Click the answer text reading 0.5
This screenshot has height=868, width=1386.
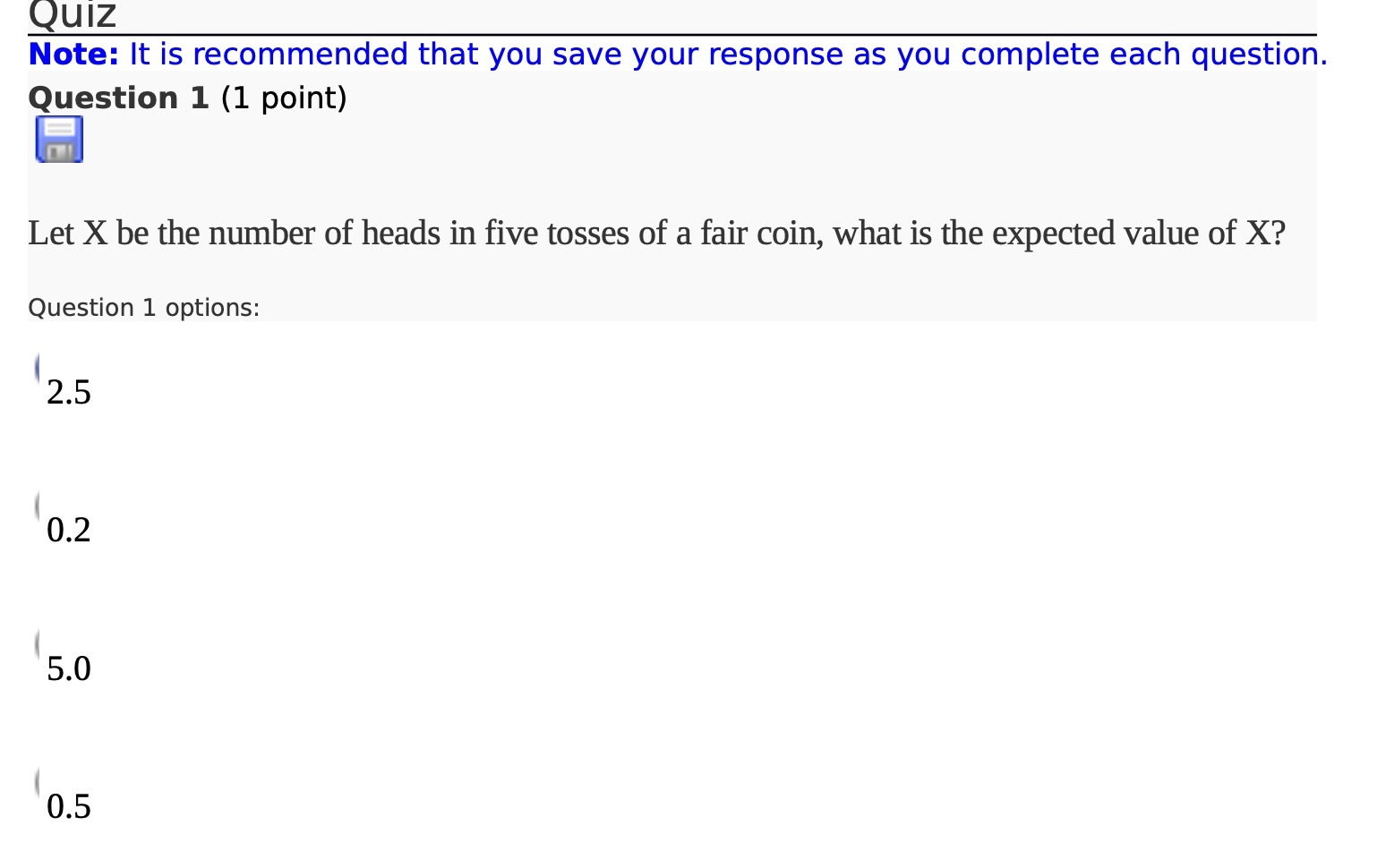tap(68, 806)
